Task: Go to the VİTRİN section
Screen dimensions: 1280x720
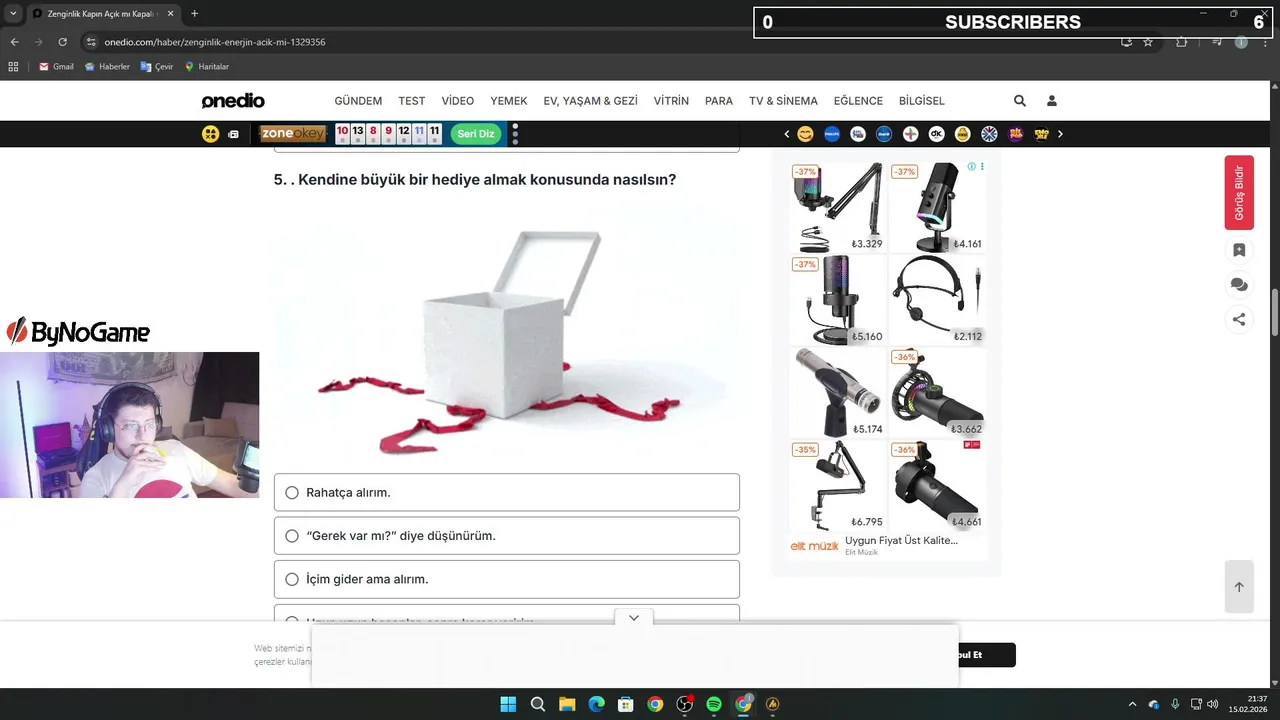Action: pyautogui.click(x=671, y=101)
